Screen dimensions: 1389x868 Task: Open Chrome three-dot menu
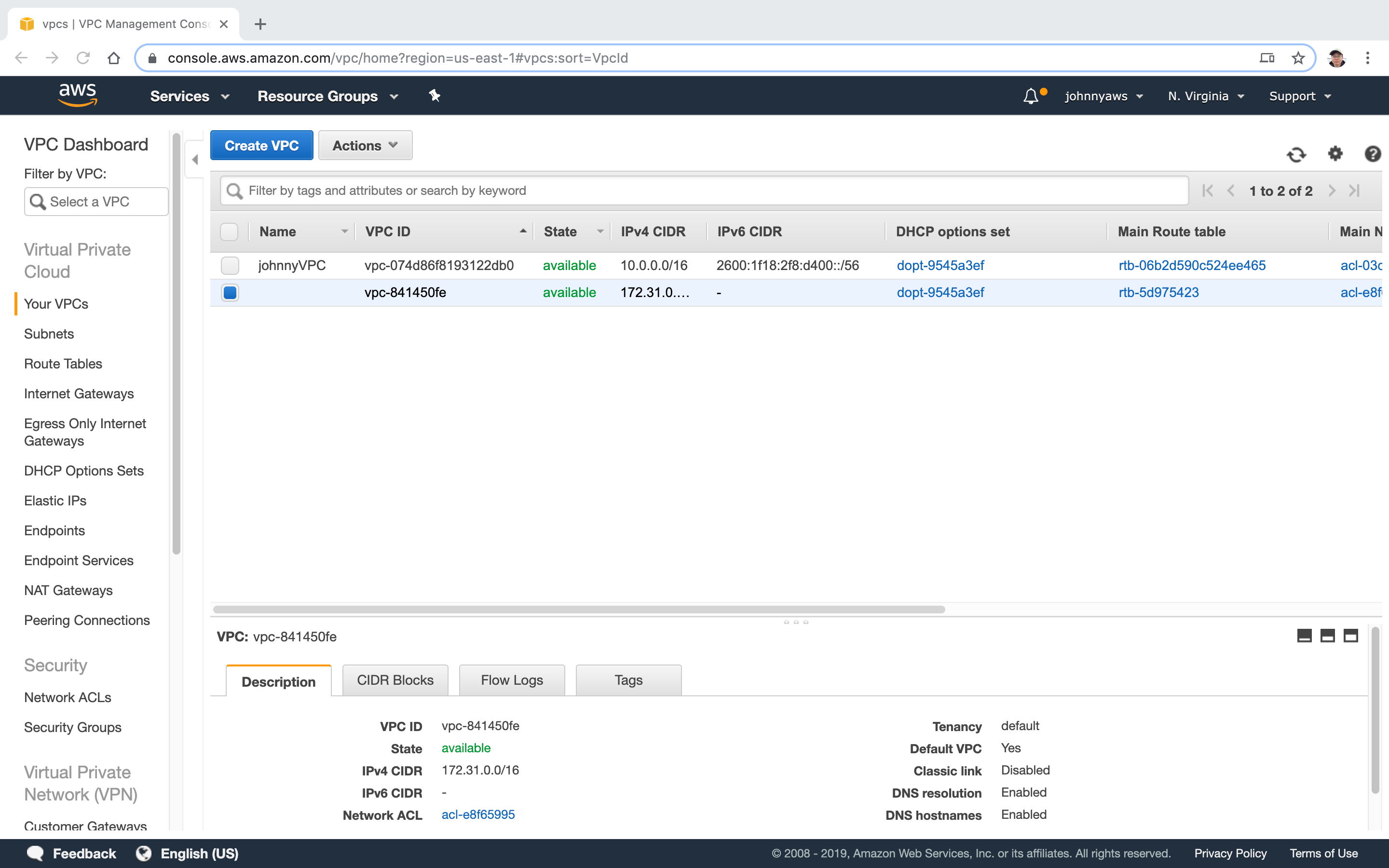(1368, 58)
